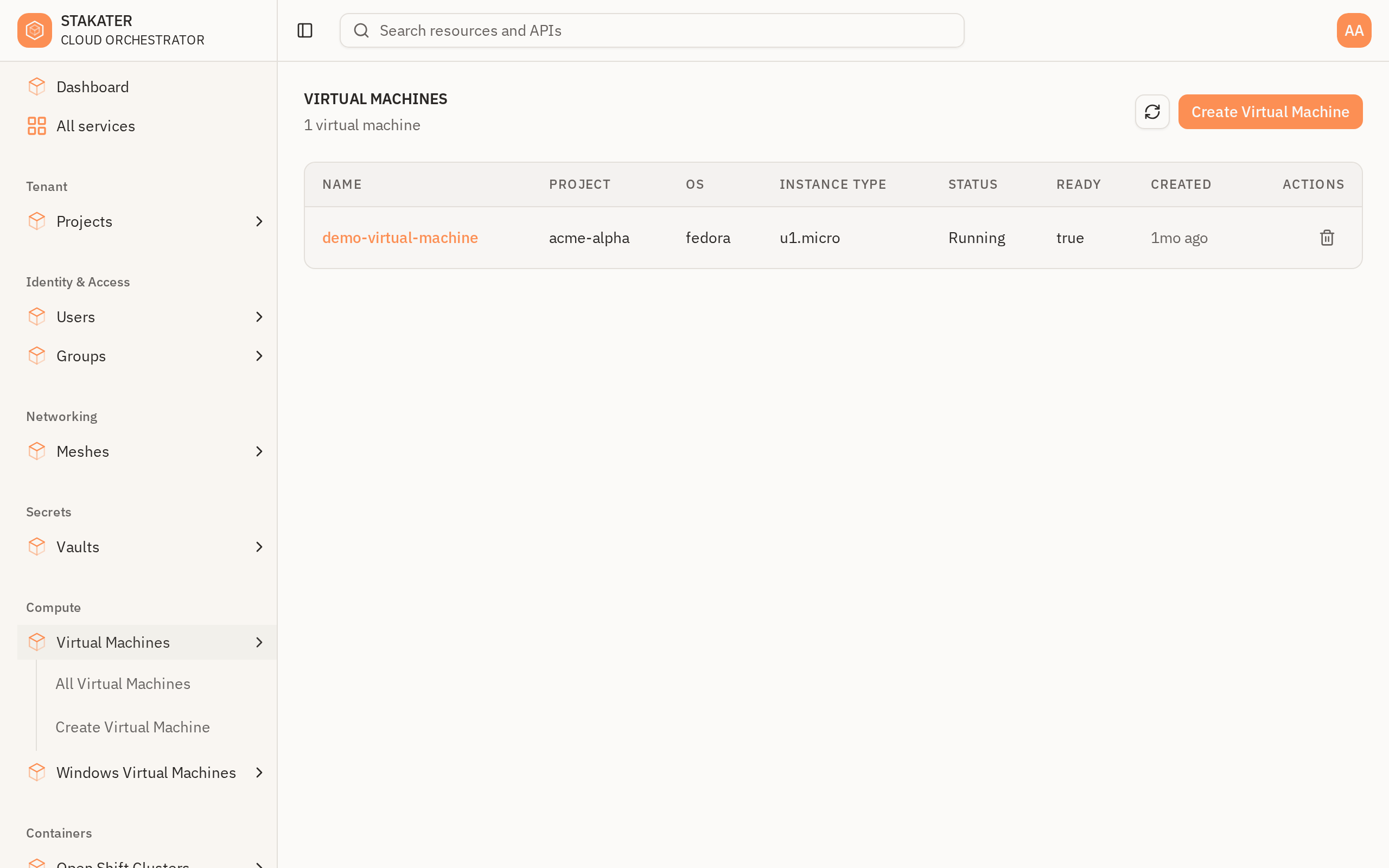
Task: Expand the Users chevron
Action: click(259, 317)
